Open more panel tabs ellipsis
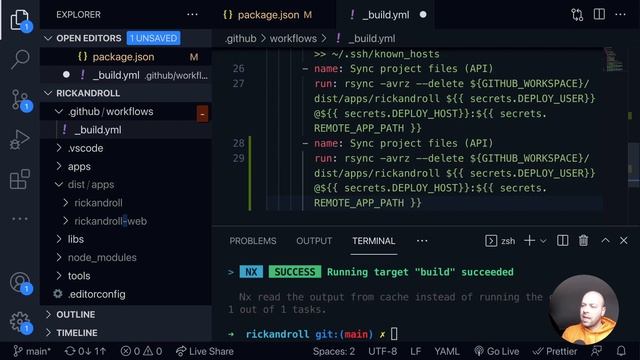This screenshot has height=360, width=640. tap(422, 241)
